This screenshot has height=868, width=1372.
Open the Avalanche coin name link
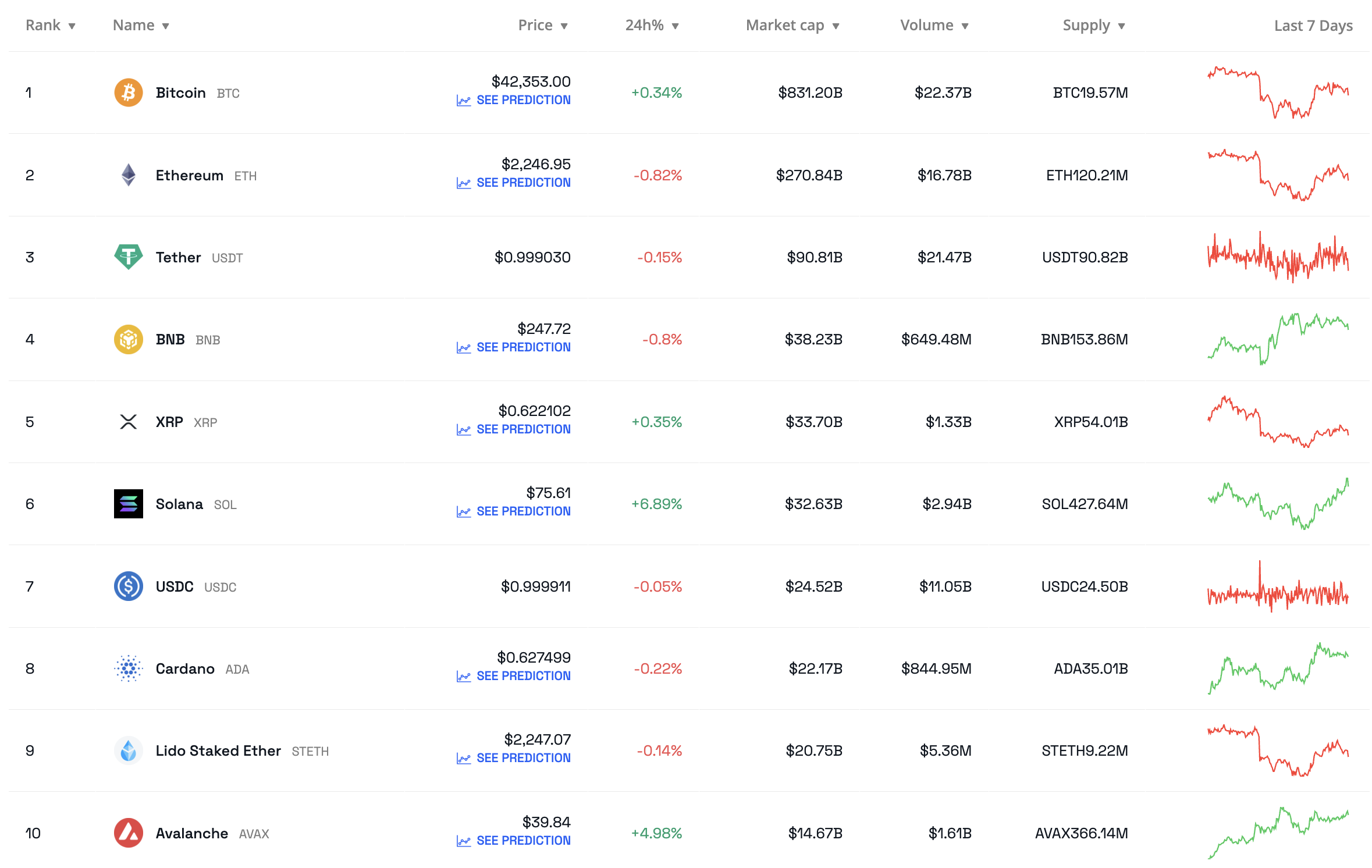pos(191,833)
